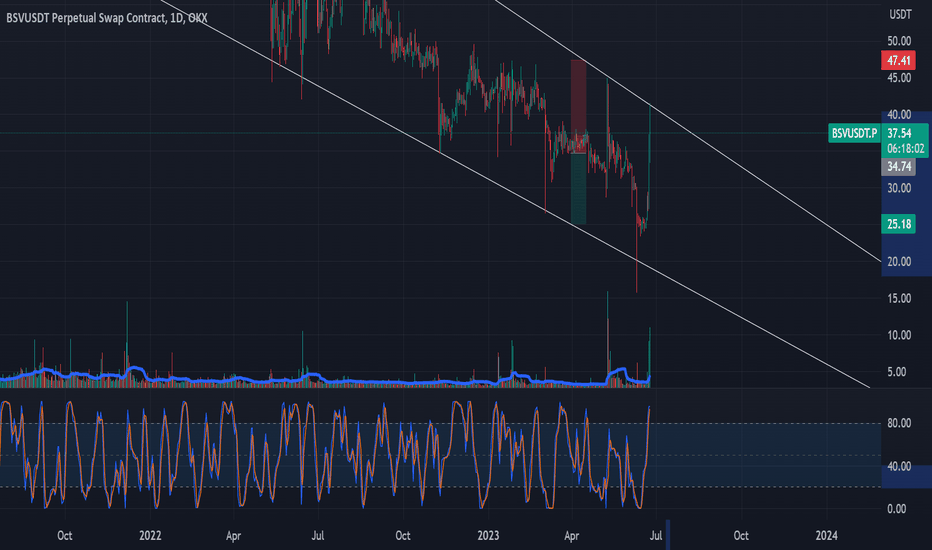Click the 40.00 oscillator scale label
The height and width of the screenshot is (550, 932).
tap(899, 466)
